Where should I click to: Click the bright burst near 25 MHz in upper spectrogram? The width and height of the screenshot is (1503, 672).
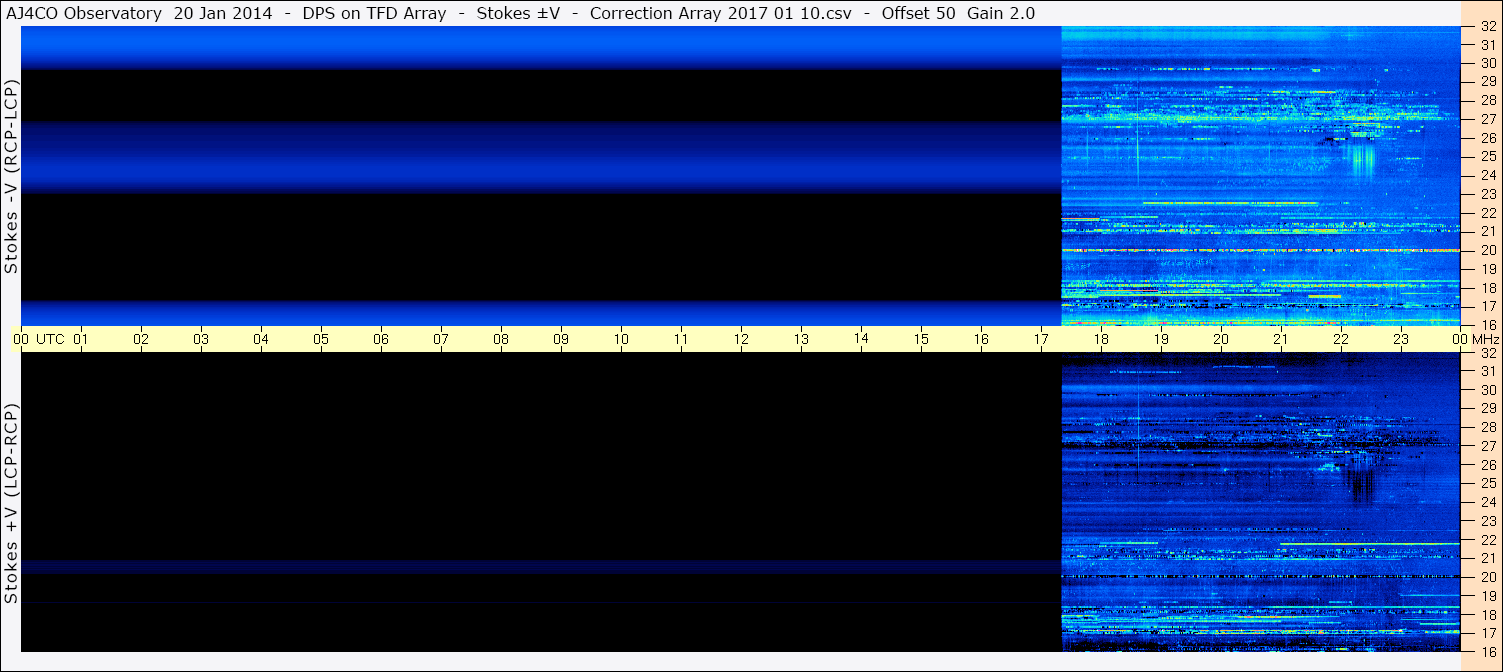[1362, 159]
